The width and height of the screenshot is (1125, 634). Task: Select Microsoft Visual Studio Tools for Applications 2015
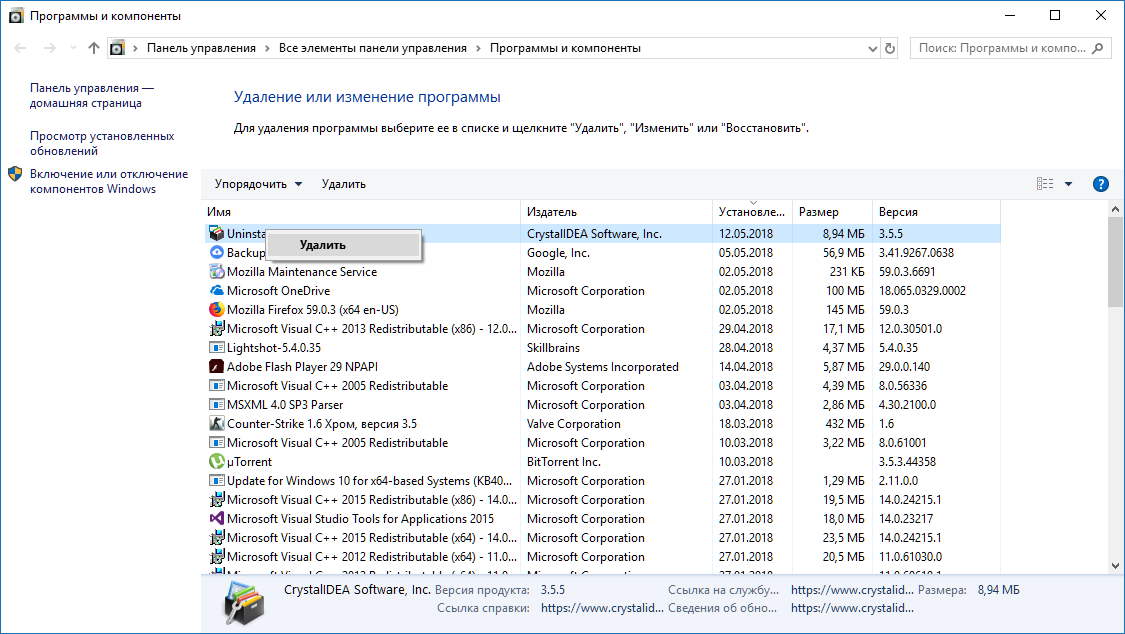pyautogui.click(x=361, y=519)
